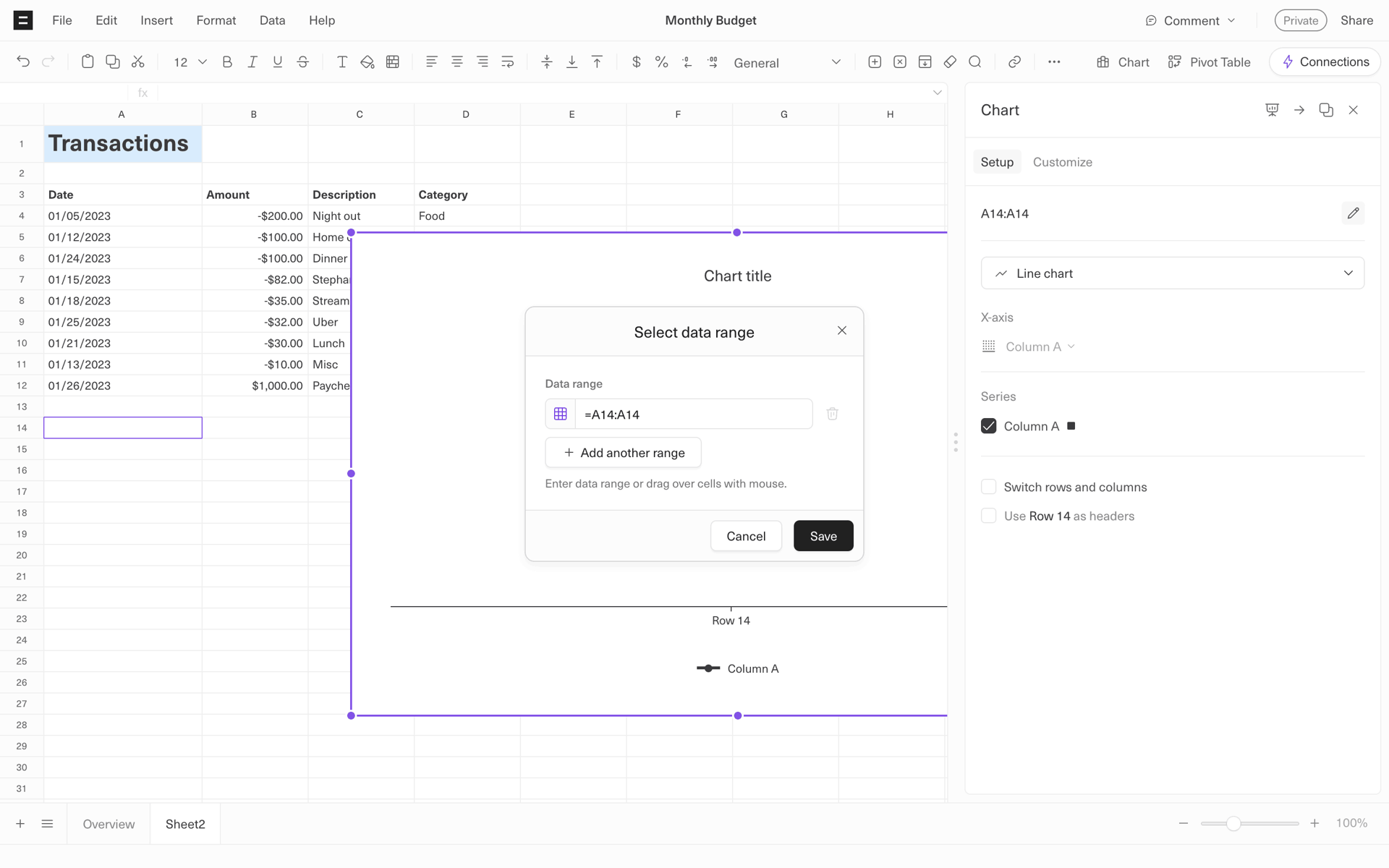Viewport: 1389px width, 868px height.
Task: Click the Private visibility badge
Action: coord(1300,20)
